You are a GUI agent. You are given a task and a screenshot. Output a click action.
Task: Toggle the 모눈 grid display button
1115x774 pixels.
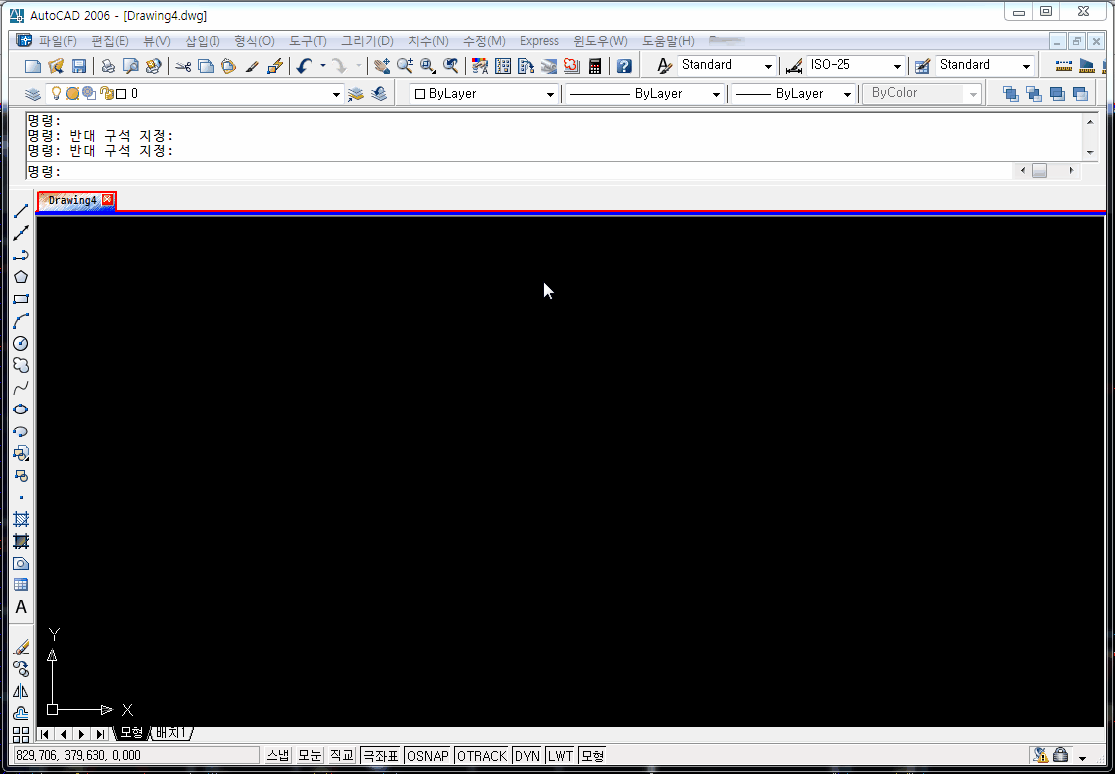(x=309, y=756)
